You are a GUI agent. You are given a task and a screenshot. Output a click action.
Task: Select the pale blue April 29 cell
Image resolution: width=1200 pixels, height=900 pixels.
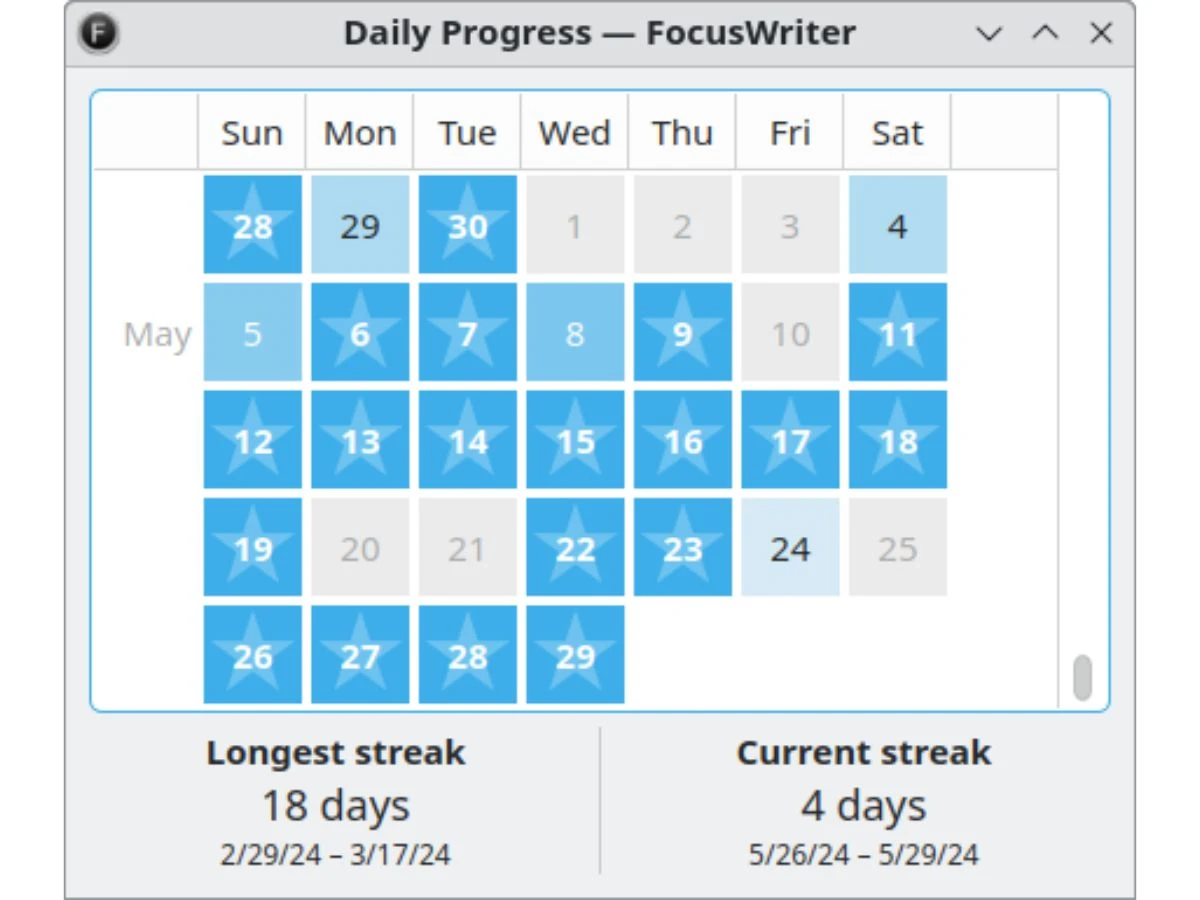(x=360, y=225)
